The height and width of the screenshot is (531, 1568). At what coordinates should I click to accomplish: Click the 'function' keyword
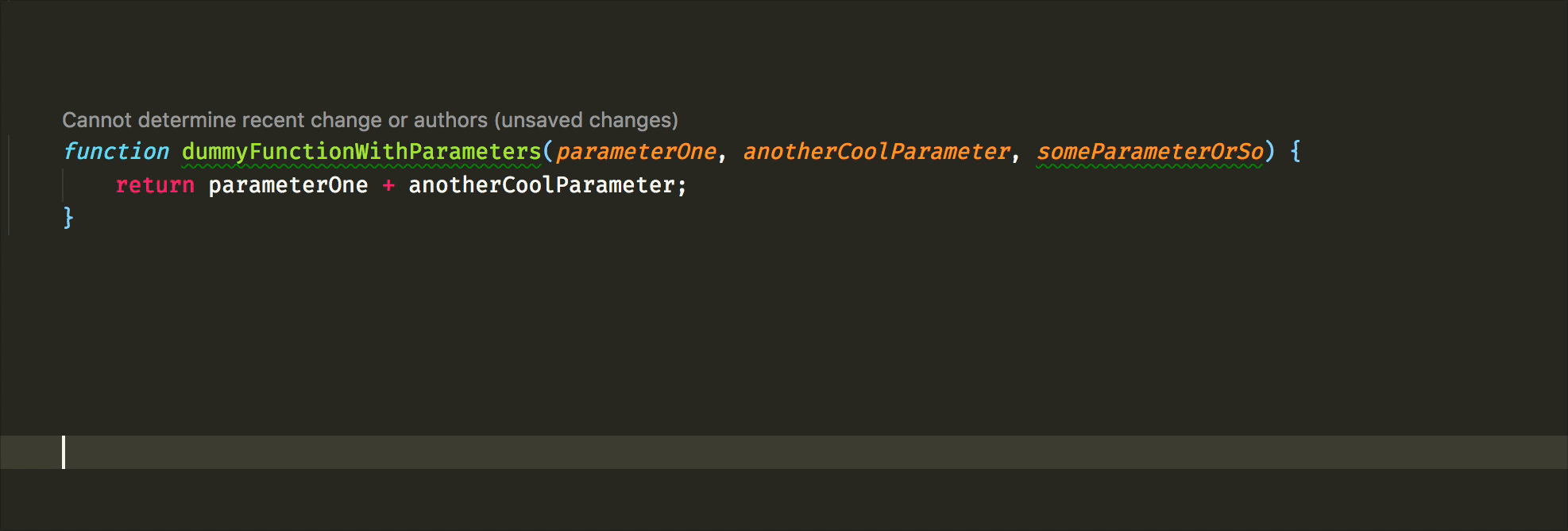116,151
